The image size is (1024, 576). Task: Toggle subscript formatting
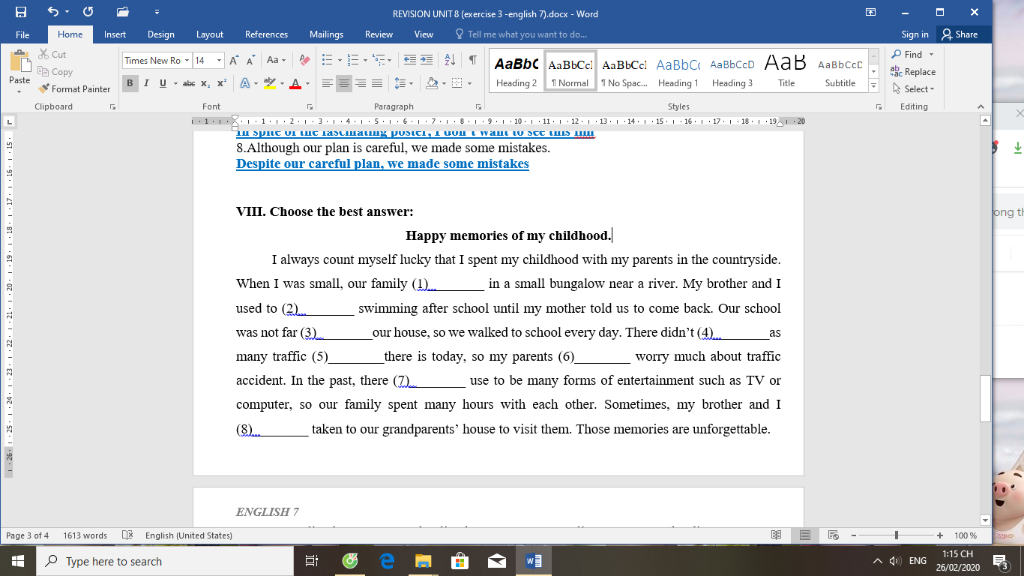click(205, 83)
